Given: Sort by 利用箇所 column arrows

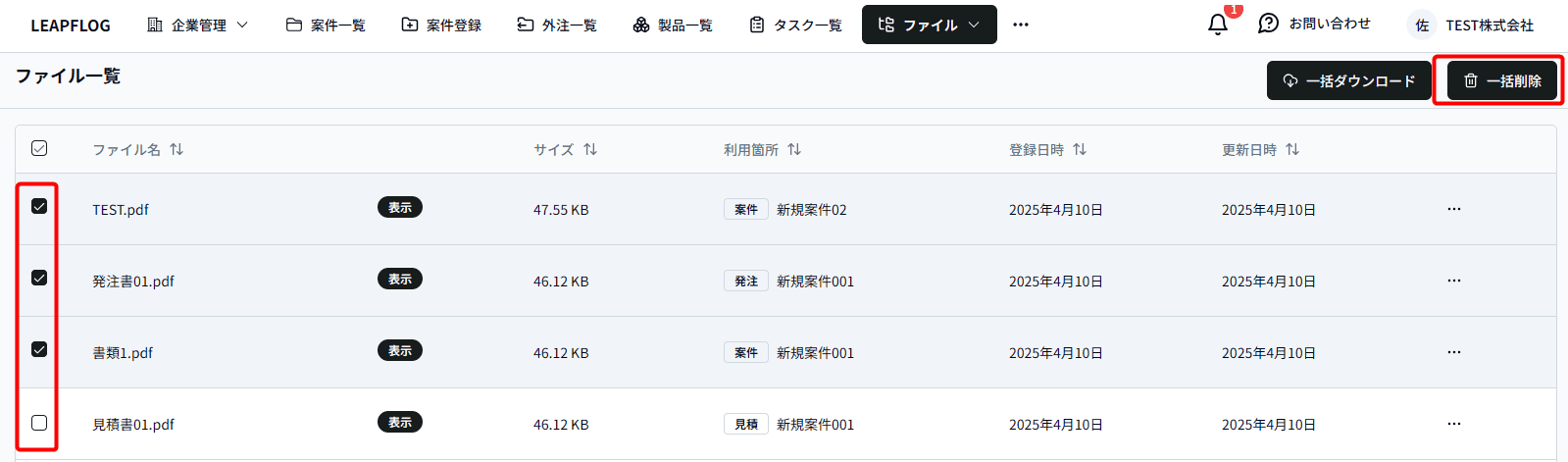Looking at the screenshot, I should pos(794,149).
